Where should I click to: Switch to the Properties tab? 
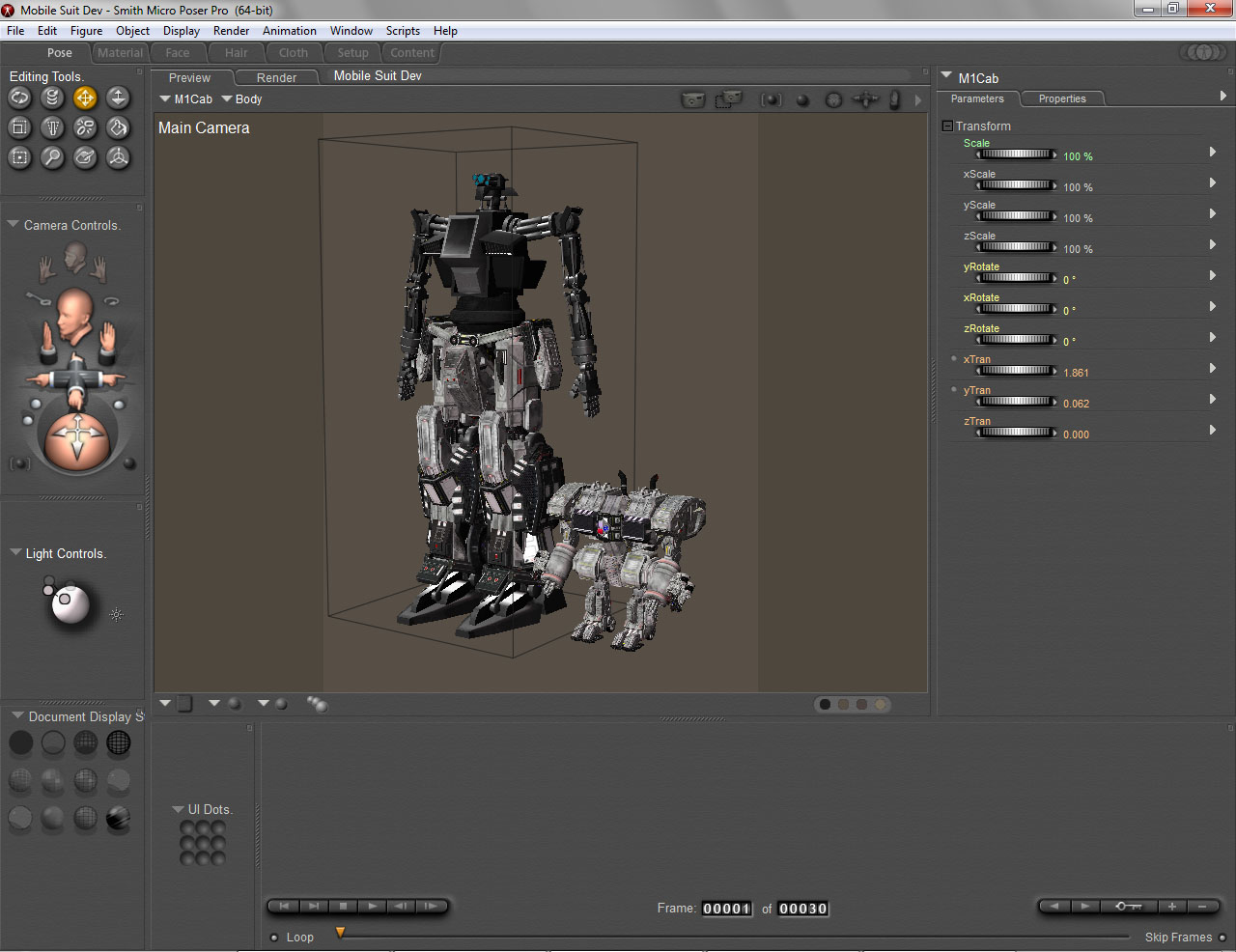click(x=1062, y=98)
